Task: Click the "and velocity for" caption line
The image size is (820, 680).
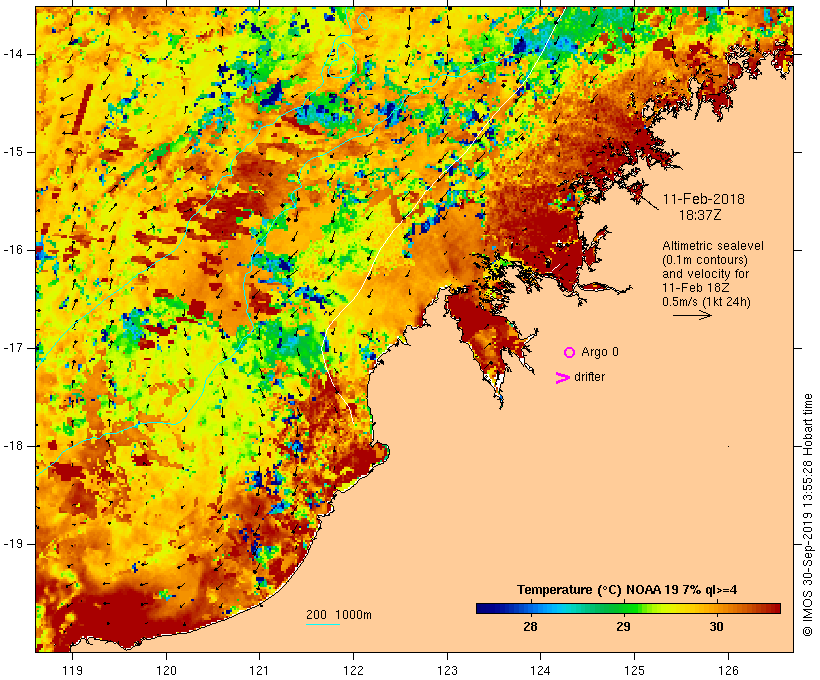Action: (705, 274)
